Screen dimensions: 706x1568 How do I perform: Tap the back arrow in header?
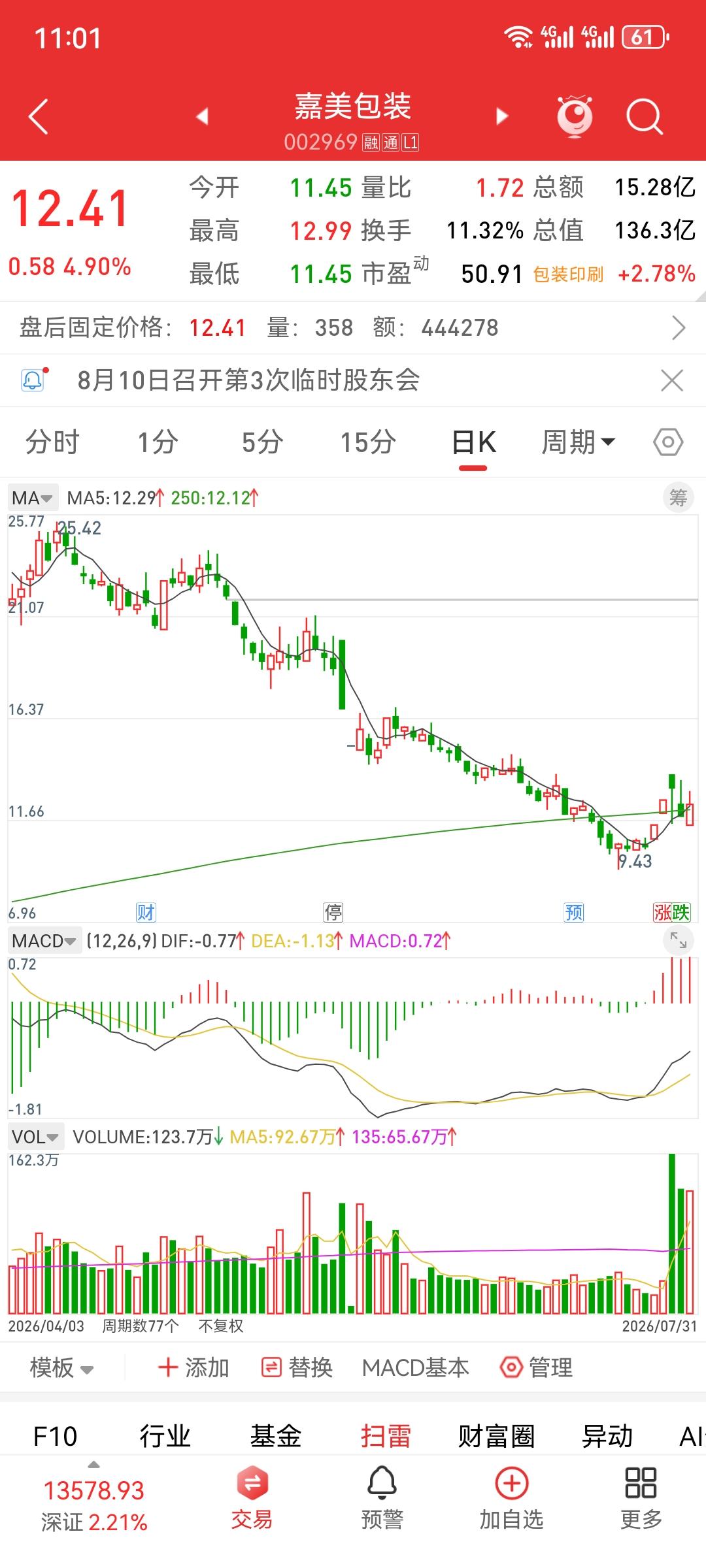coord(39,117)
